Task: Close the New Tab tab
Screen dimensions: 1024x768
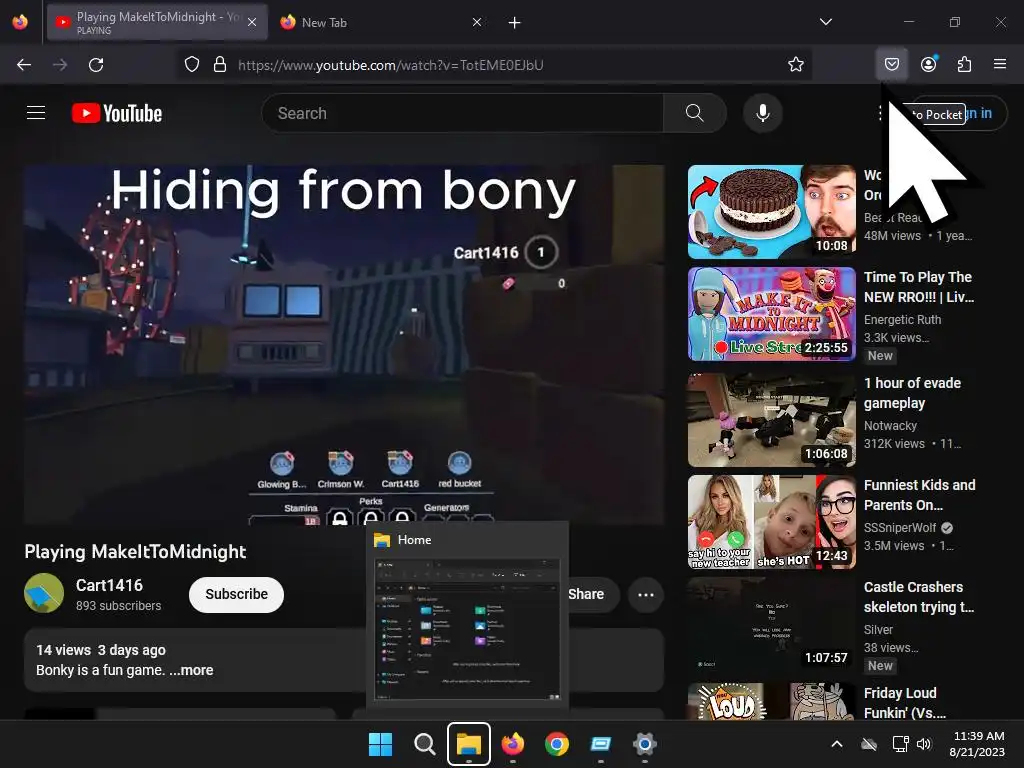Action: pyautogui.click(x=477, y=23)
